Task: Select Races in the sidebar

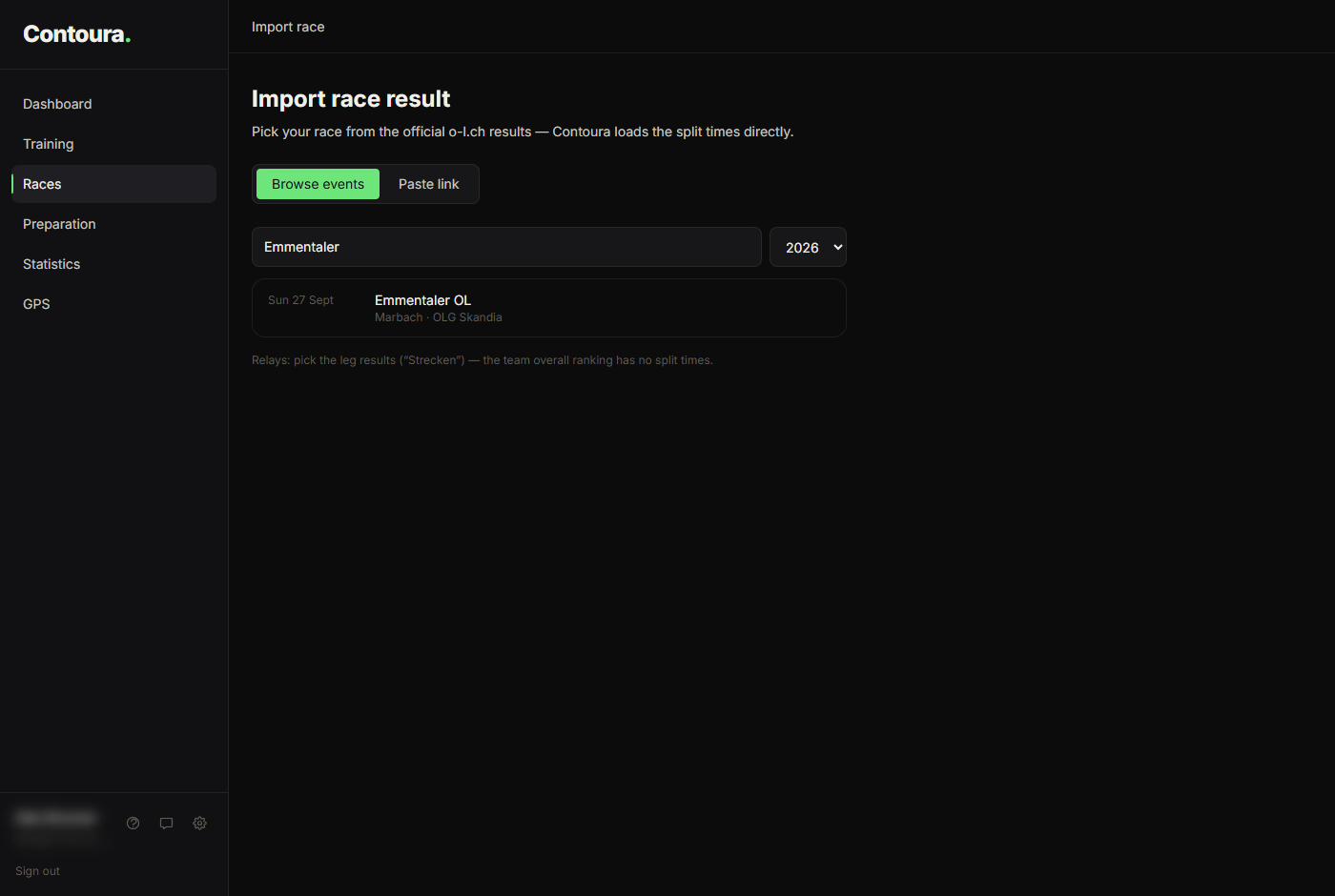Action: [x=113, y=184]
